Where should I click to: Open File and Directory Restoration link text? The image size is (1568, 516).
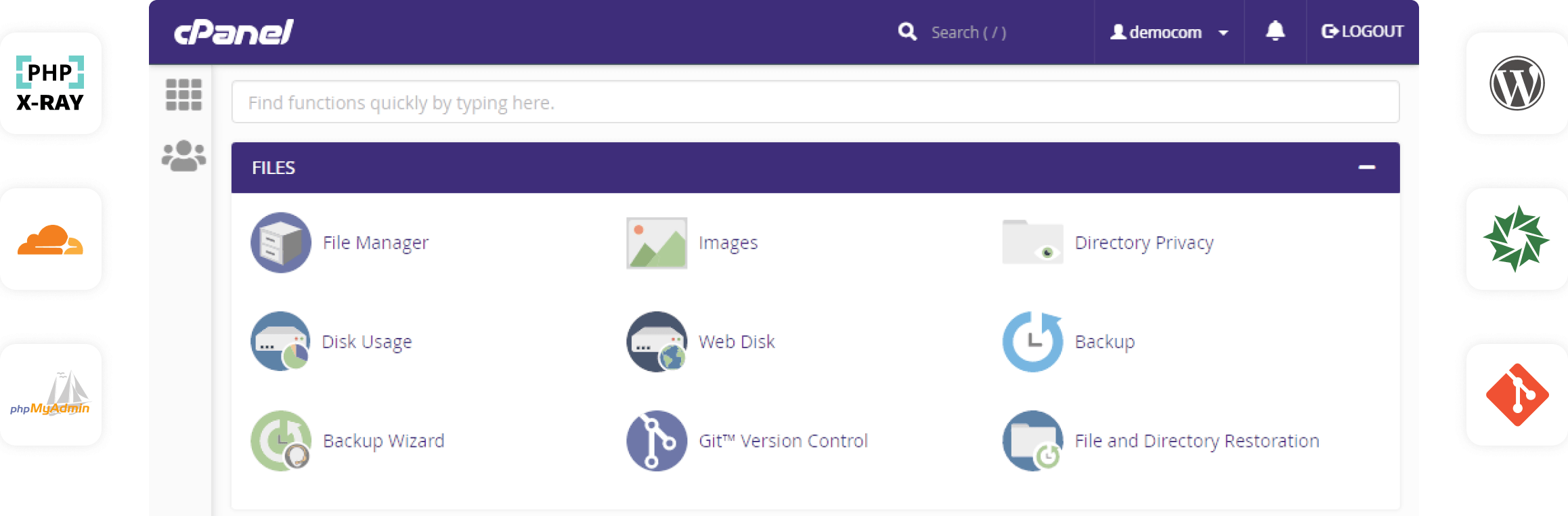pos(1197,440)
